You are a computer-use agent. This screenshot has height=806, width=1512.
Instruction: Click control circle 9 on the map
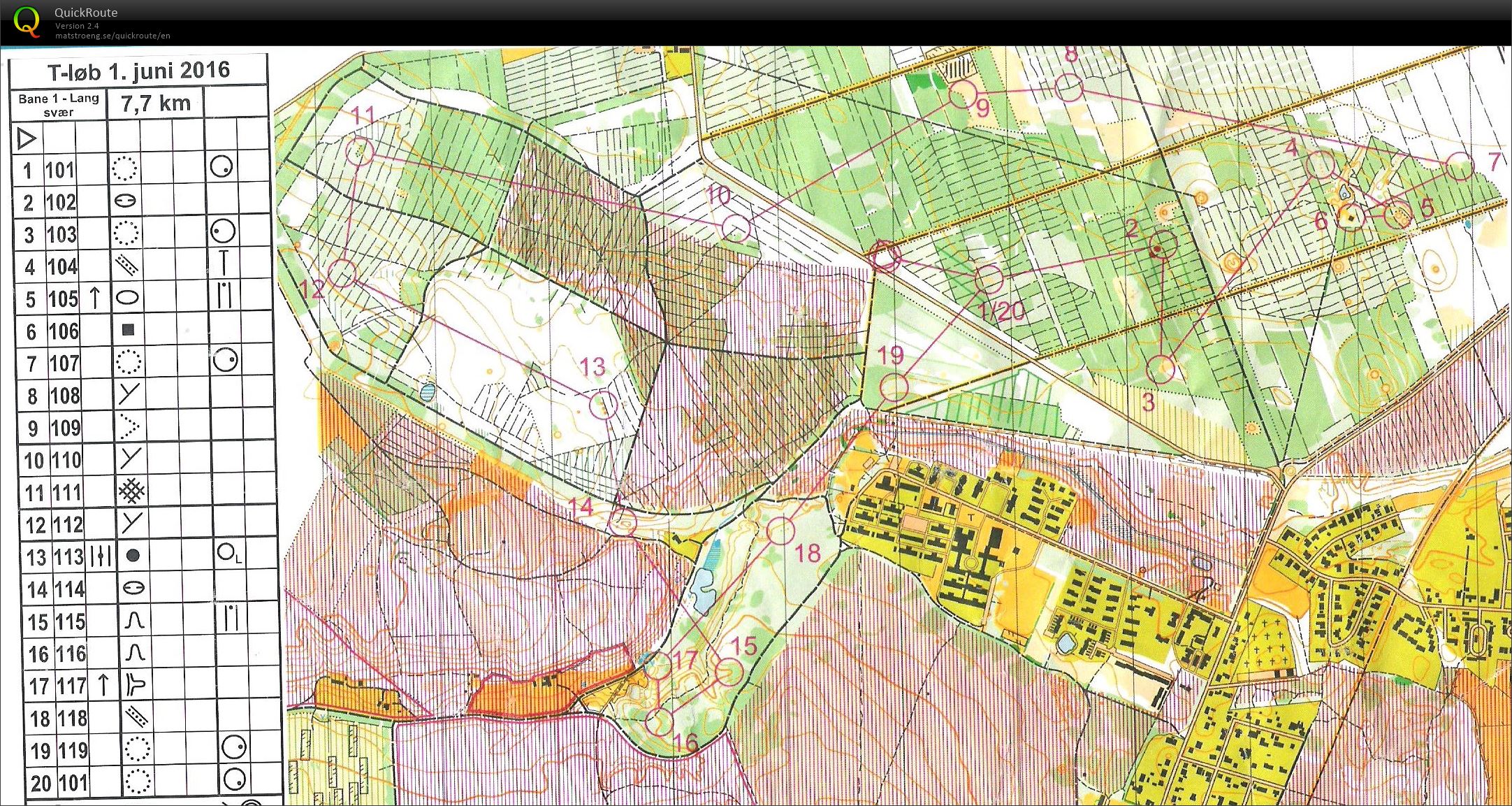click(962, 94)
